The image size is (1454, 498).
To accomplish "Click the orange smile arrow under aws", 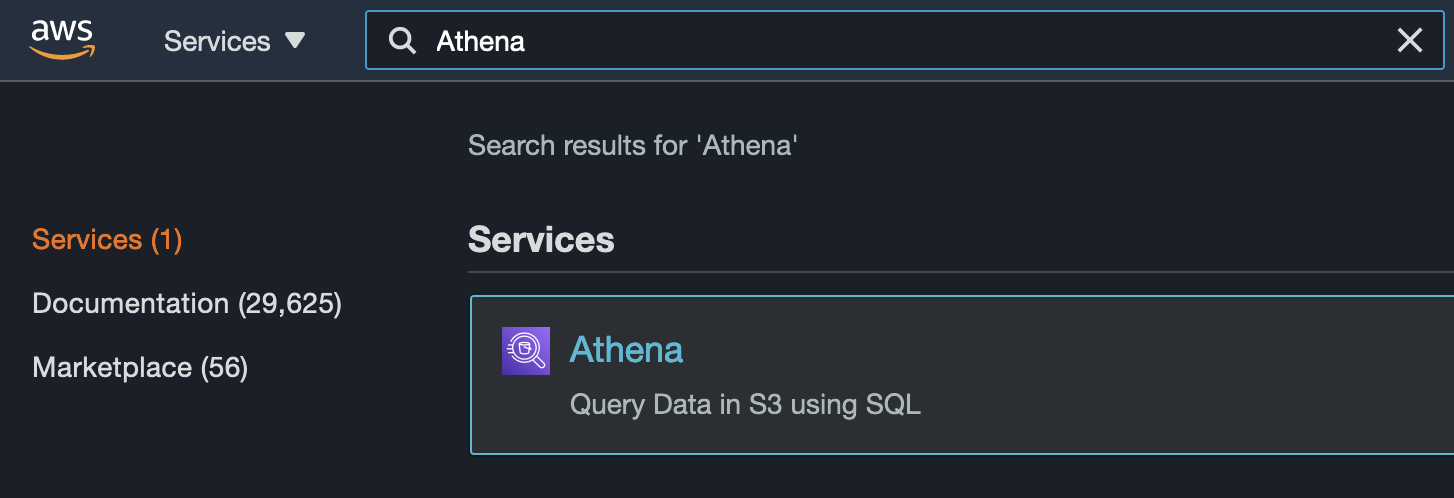I will point(63,53).
